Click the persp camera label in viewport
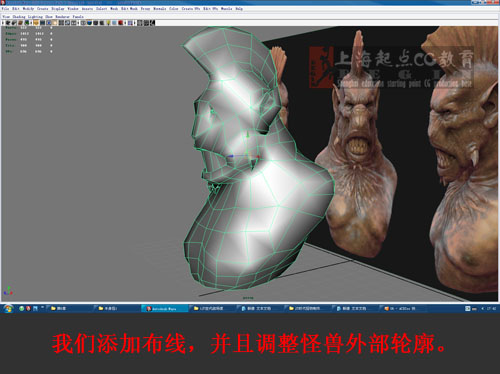Viewport: 500px width, 374px height. pyautogui.click(x=248, y=298)
